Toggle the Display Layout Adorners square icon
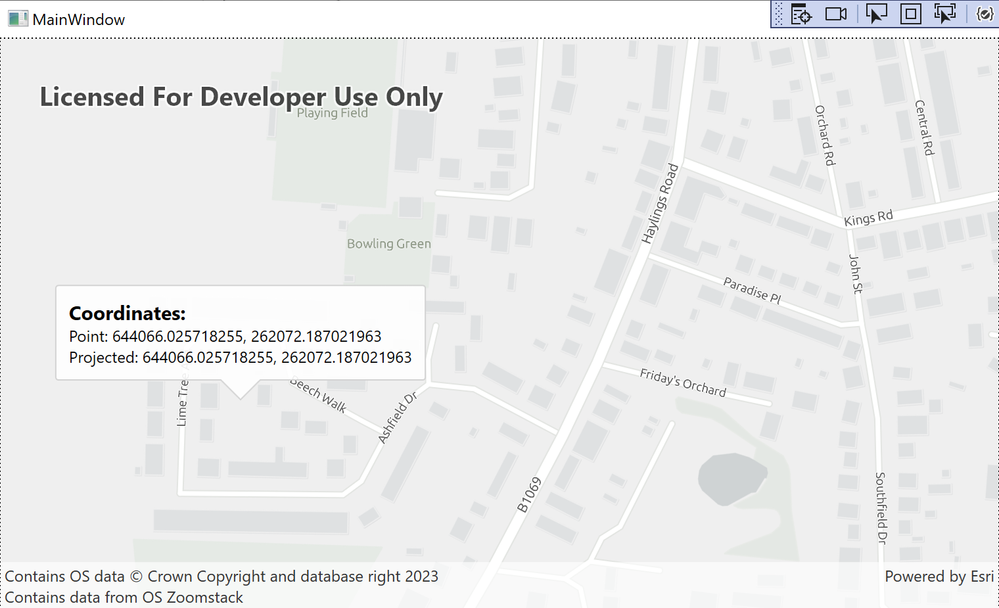Viewport: 999px width, 608px height. 910,14
